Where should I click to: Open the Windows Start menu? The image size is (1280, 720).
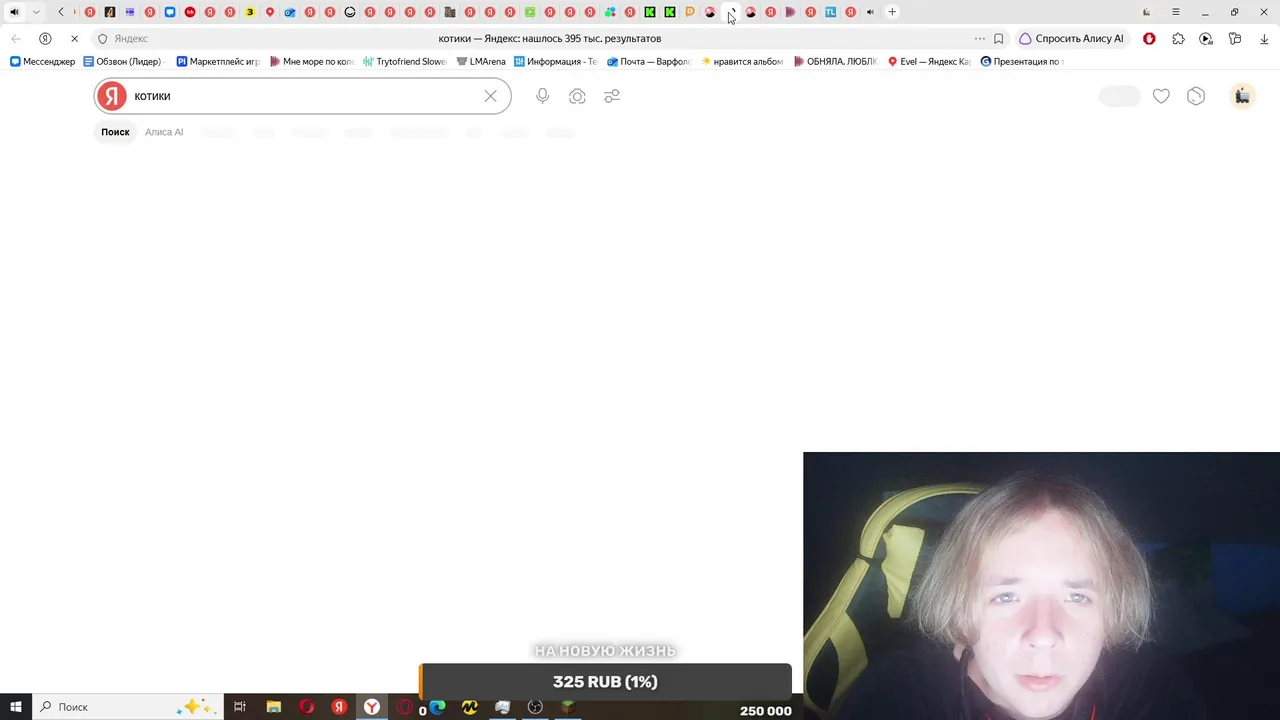[x=16, y=707]
